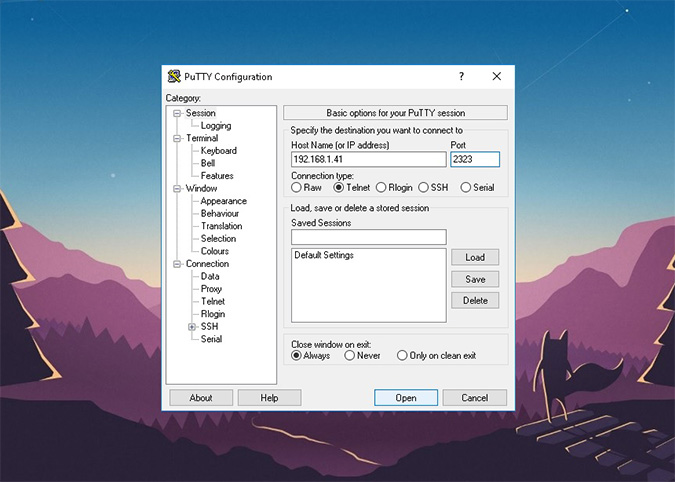675x482 pixels.
Task: Click the PuTTY icon in title bar
Action: (x=174, y=77)
